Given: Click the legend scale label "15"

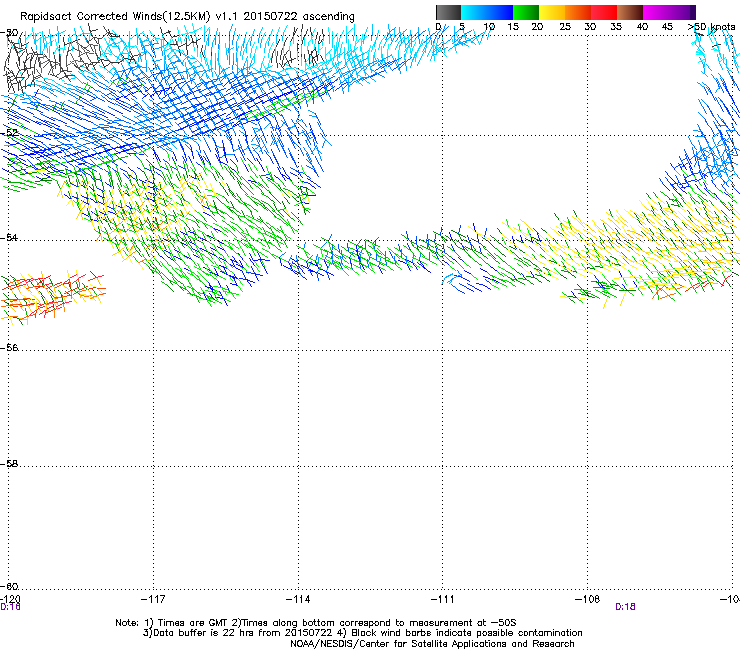Looking at the screenshot, I should [x=513, y=27].
